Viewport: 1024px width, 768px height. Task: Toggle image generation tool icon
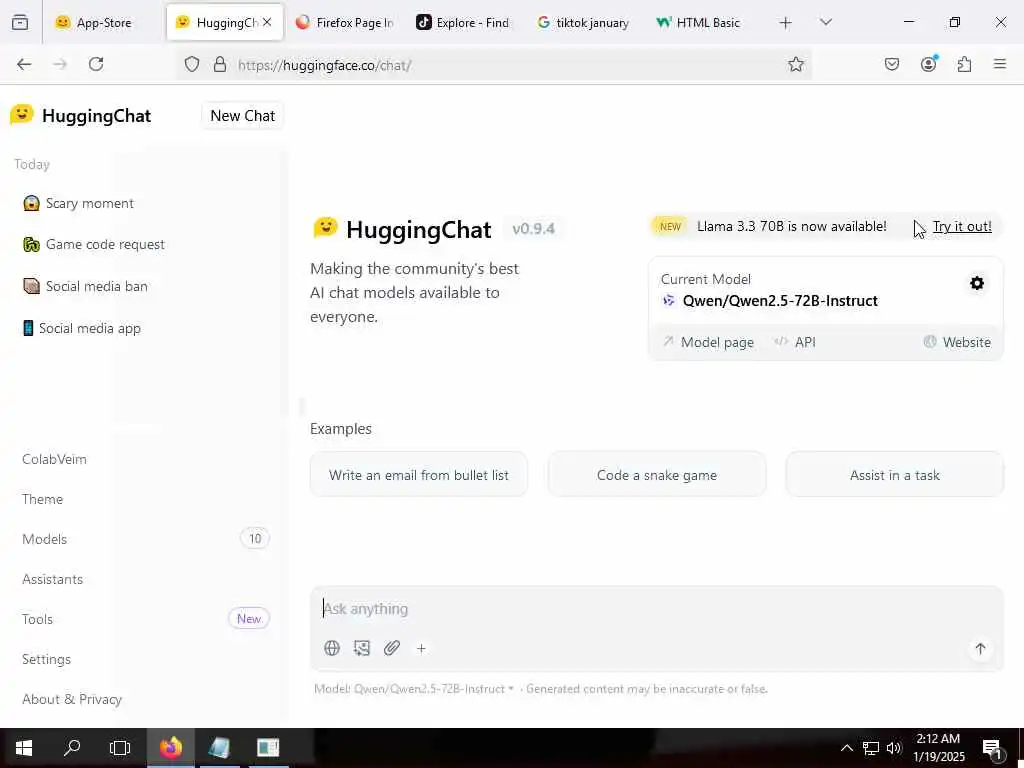(x=362, y=648)
